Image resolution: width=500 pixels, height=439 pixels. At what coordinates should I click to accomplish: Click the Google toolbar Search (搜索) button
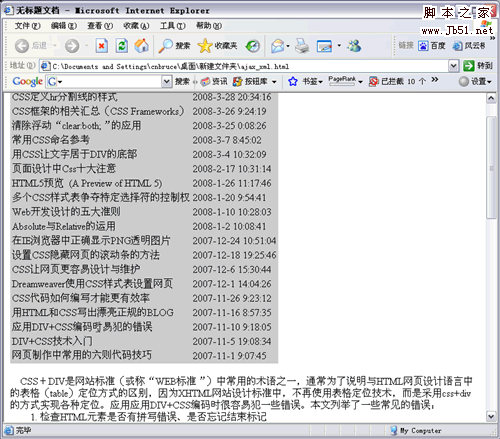click(182, 81)
